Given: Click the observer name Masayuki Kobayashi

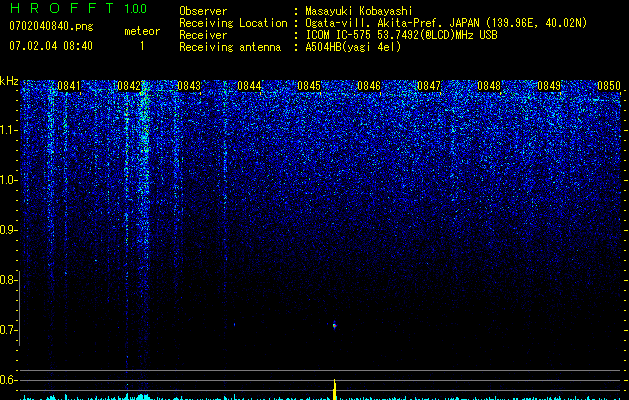Looking at the screenshot, I should coord(359,11).
